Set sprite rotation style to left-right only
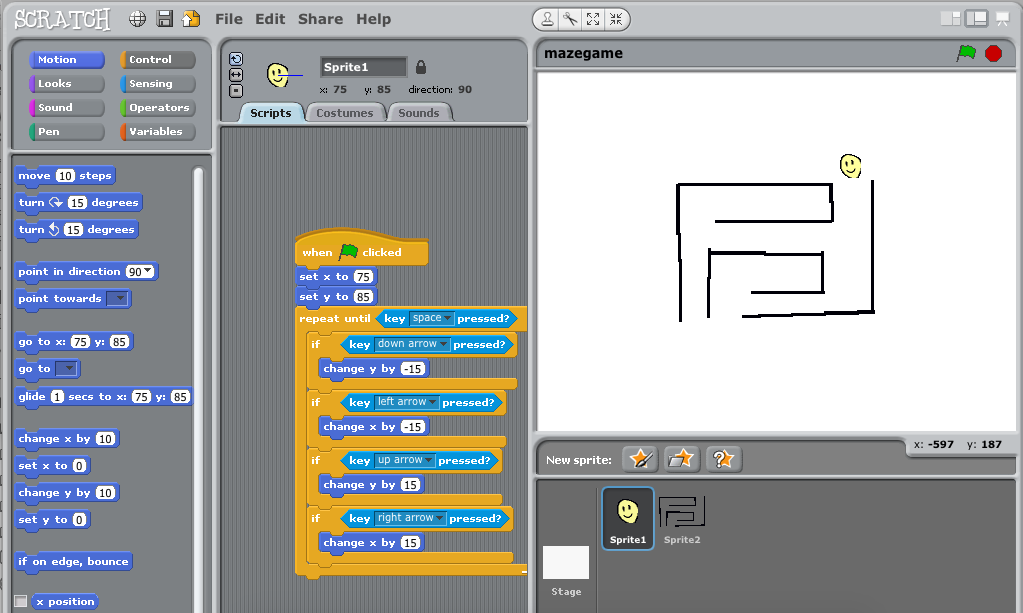This screenshot has width=1023, height=613. point(236,74)
